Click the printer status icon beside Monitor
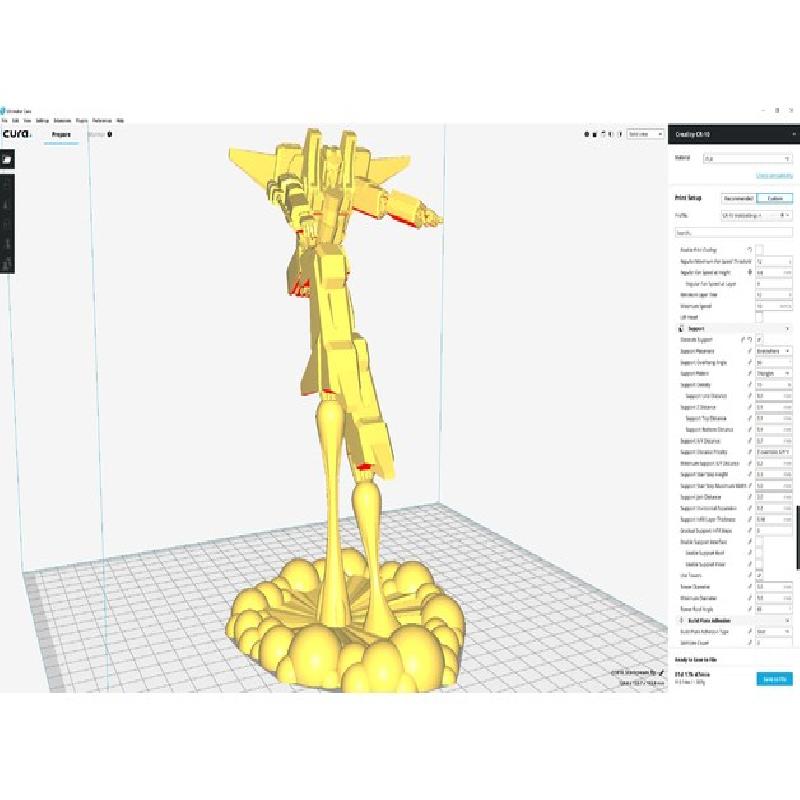 110,135
